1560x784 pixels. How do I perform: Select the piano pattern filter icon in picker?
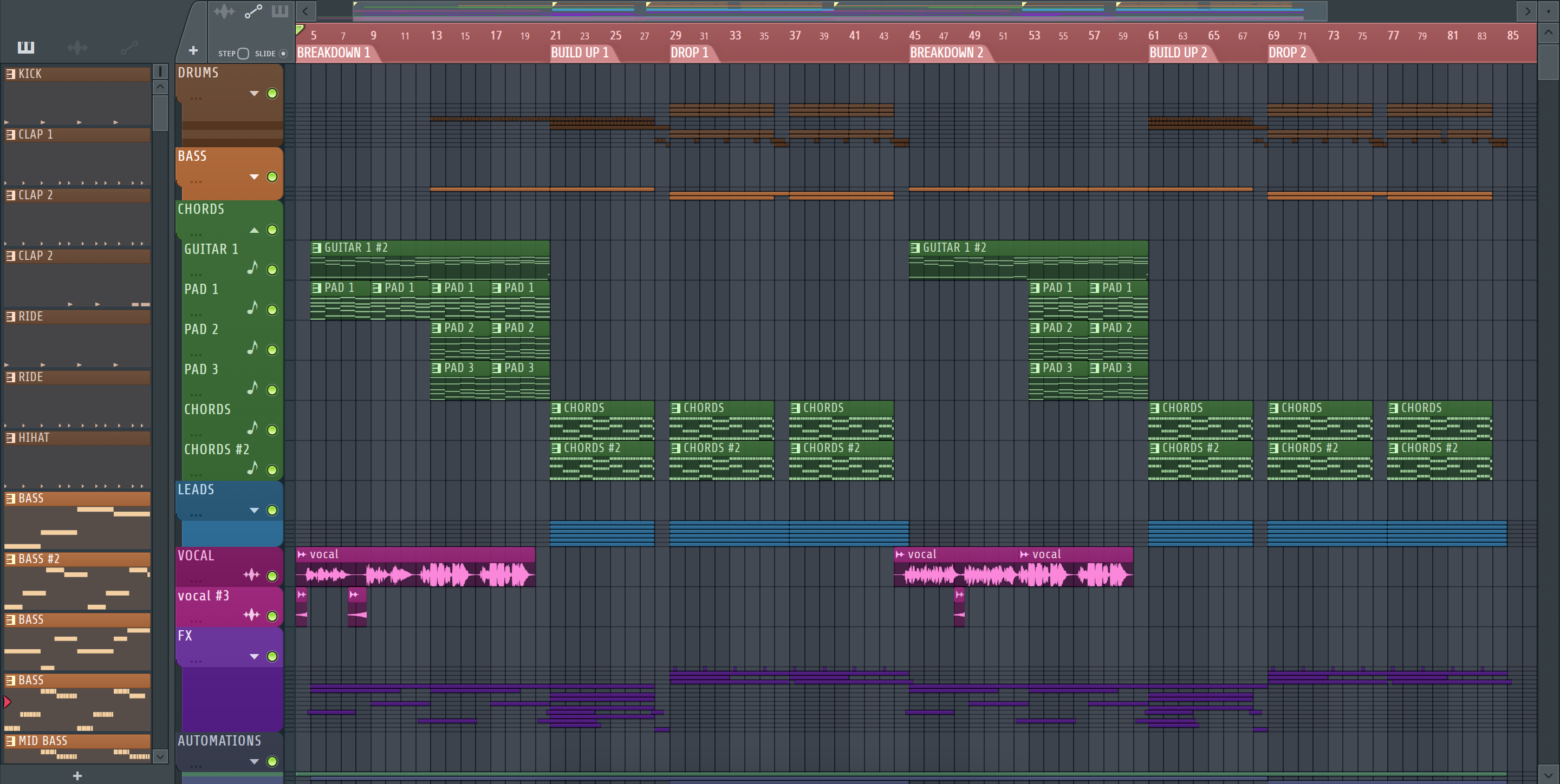point(26,47)
